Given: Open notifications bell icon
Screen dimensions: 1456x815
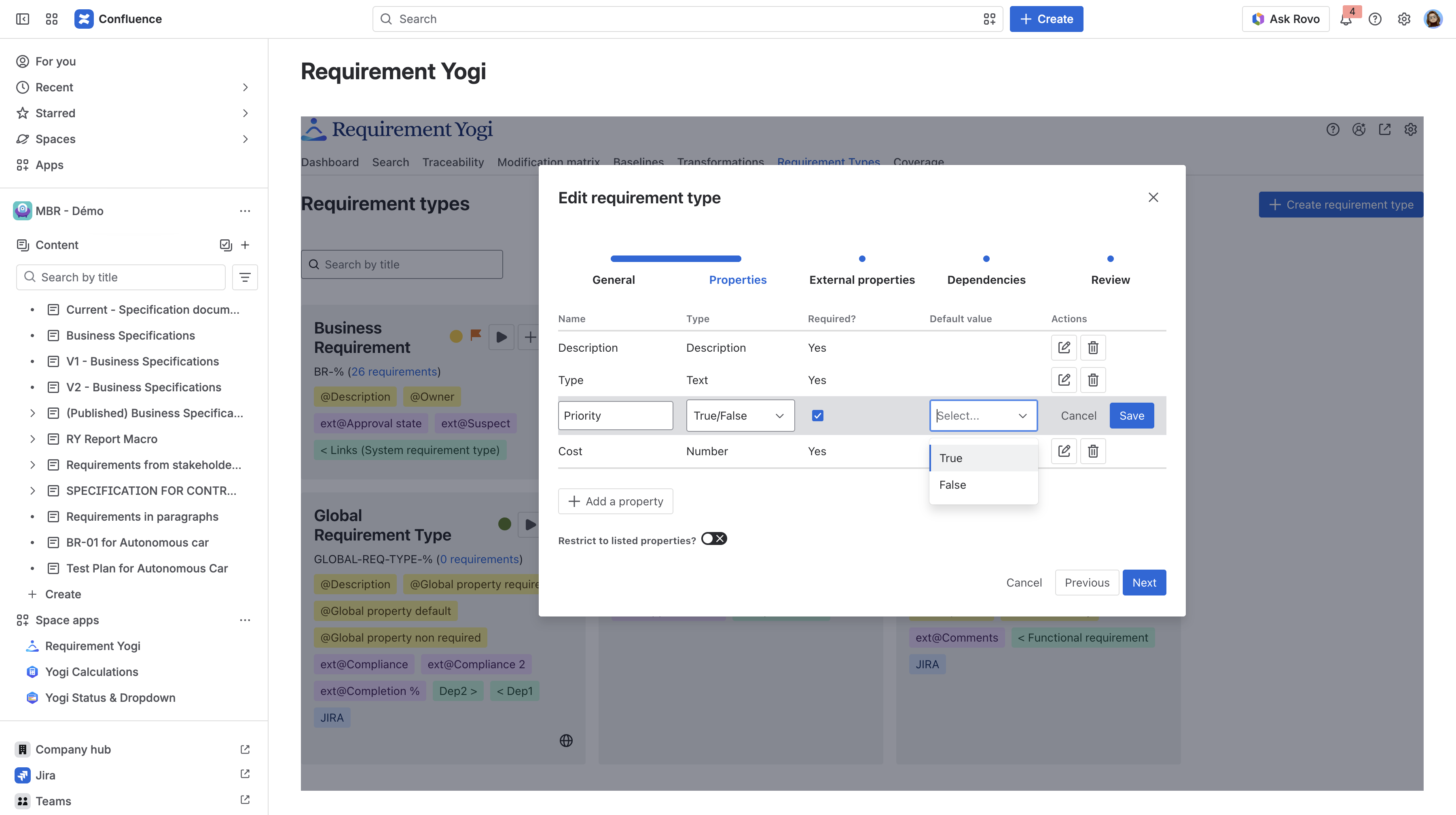Looking at the screenshot, I should coord(1346,19).
